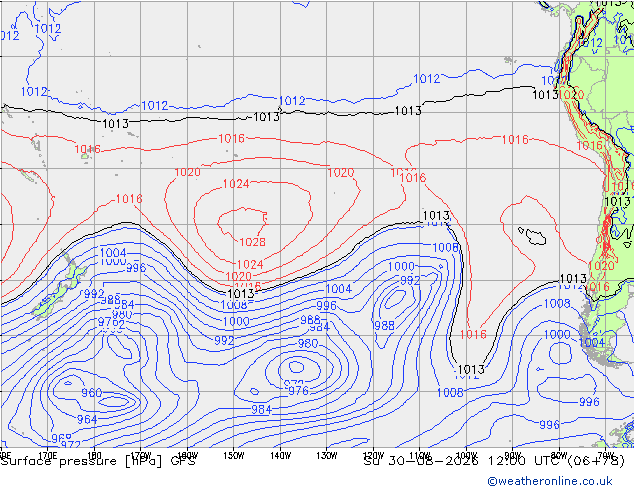Click the 150W longitude axis label
Screen dimensions: 634x490
[x=234, y=456]
